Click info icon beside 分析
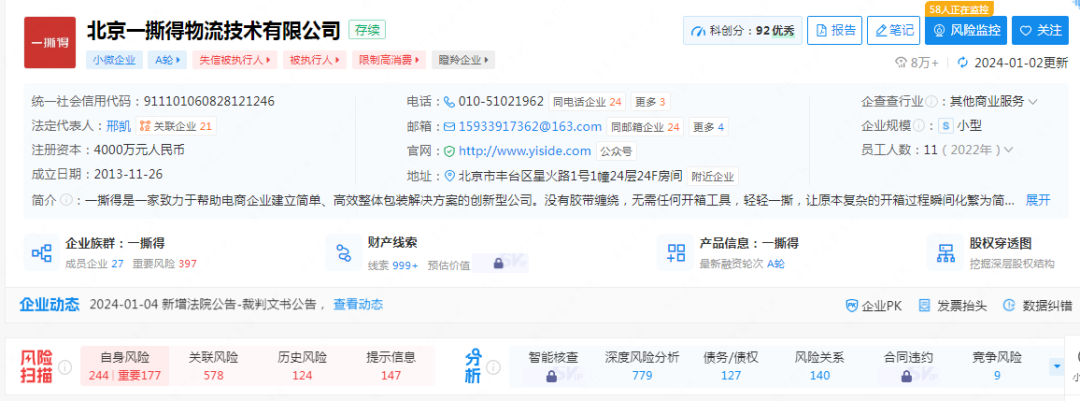 click(493, 367)
